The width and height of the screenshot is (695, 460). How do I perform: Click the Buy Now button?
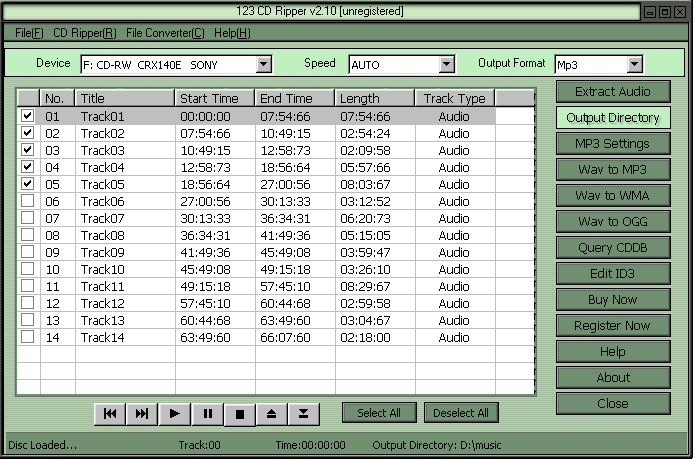coord(613,300)
